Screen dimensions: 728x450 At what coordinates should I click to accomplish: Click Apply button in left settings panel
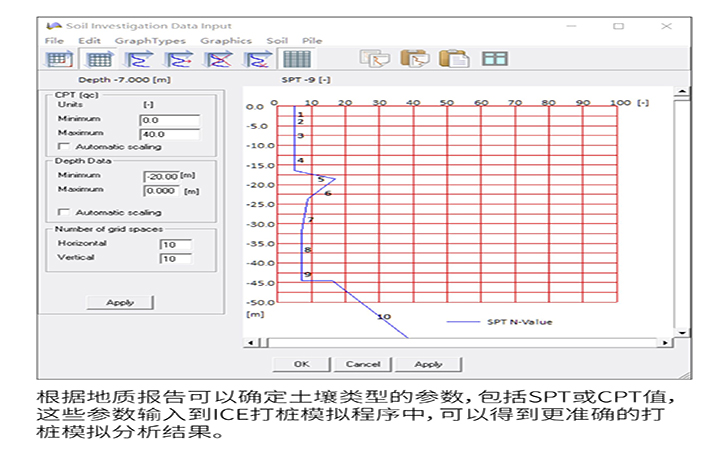point(120,302)
